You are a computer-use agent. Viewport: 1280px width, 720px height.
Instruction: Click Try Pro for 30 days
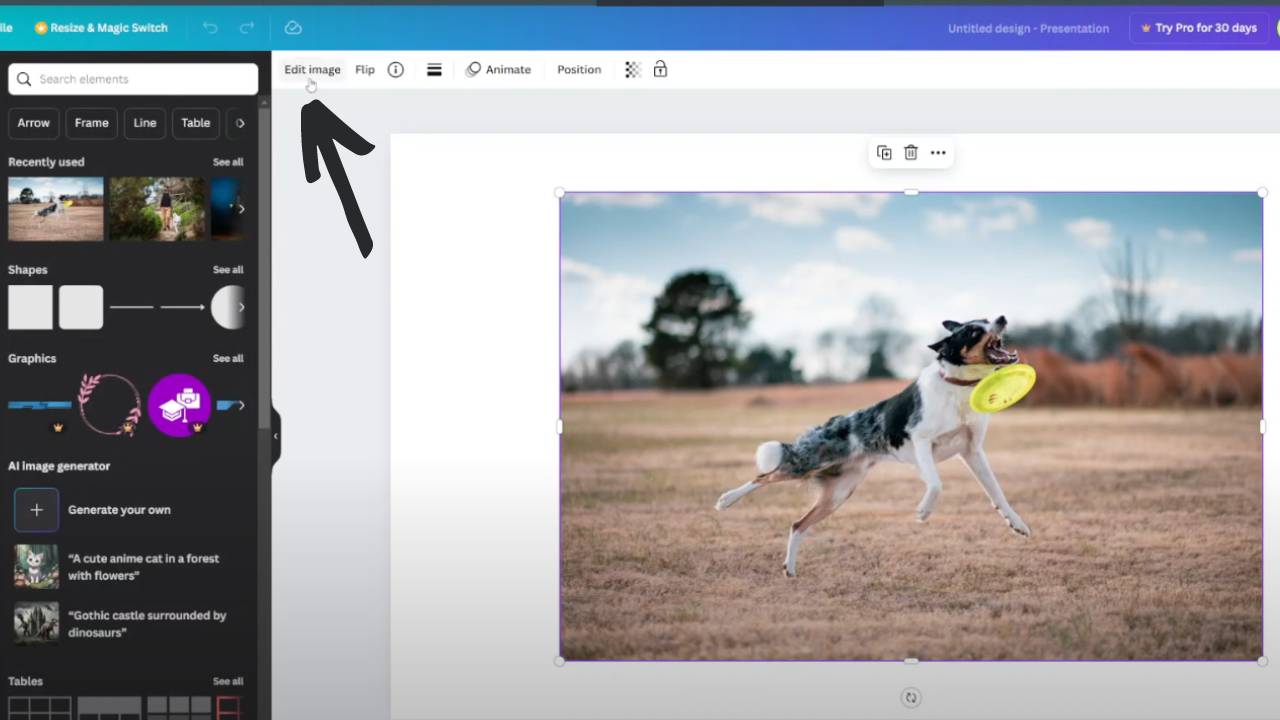[x=1198, y=28]
